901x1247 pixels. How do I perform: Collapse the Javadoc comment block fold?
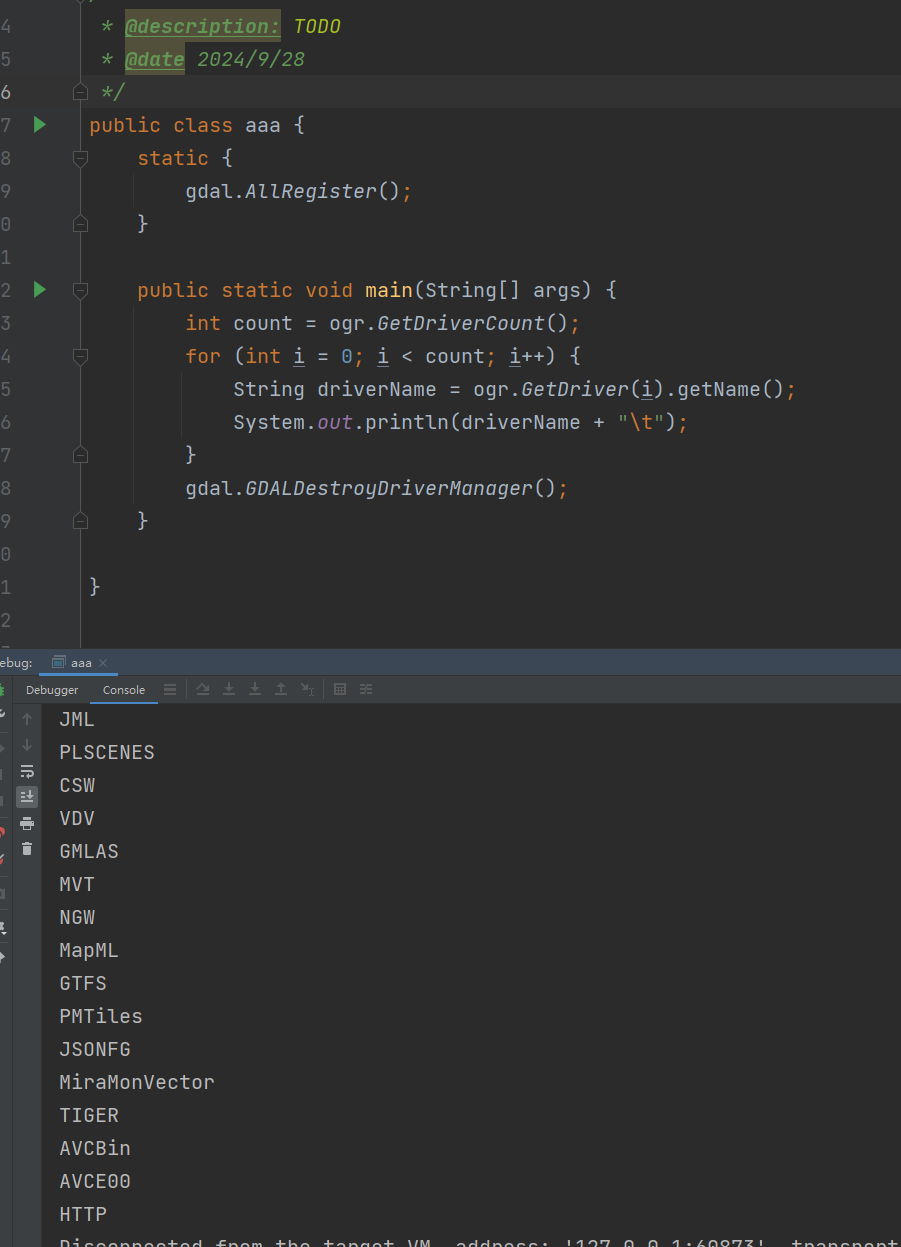80,92
